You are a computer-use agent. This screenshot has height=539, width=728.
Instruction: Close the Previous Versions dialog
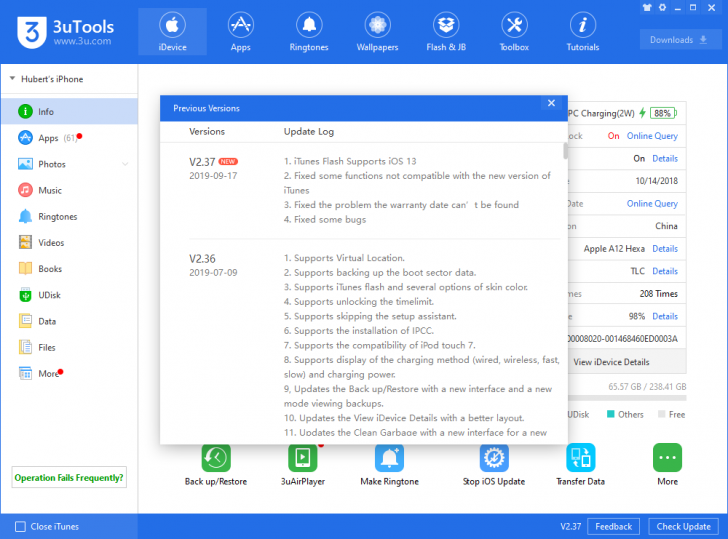(551, 103)
